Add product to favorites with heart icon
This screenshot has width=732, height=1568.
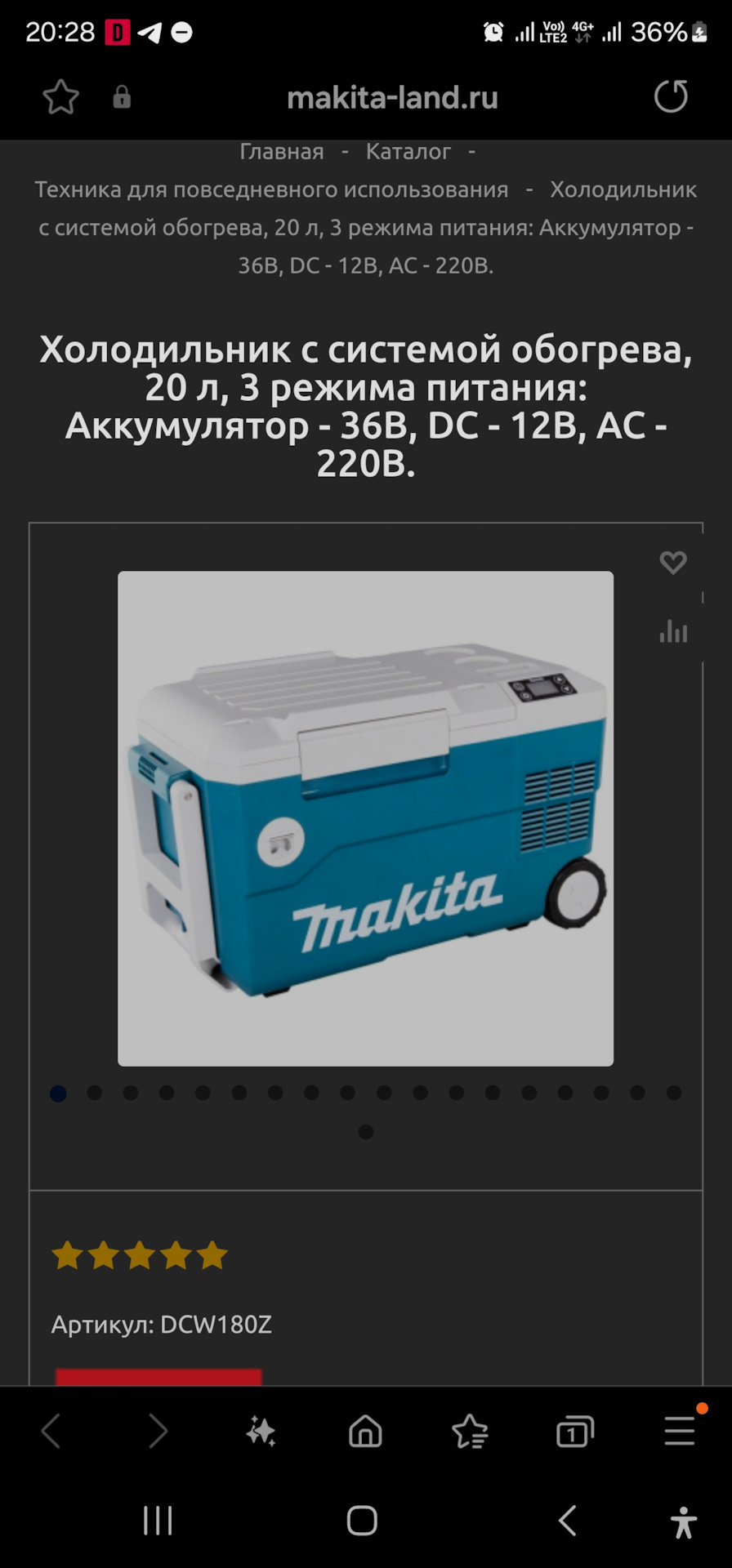(x=673, y=562)
